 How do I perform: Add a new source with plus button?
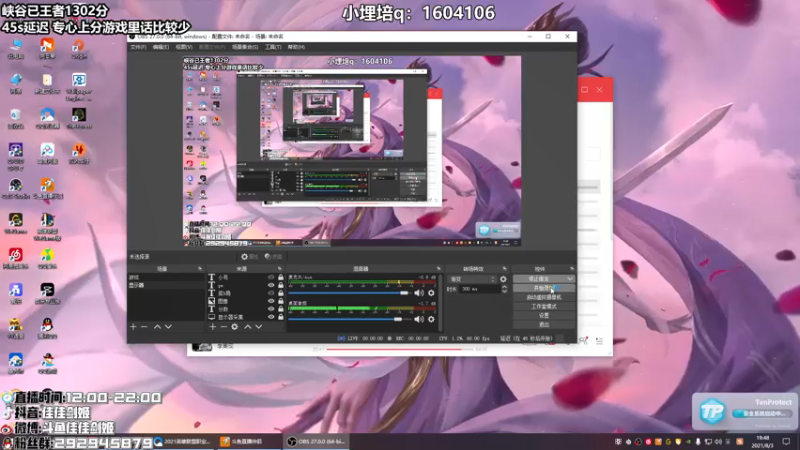(213, 327)
